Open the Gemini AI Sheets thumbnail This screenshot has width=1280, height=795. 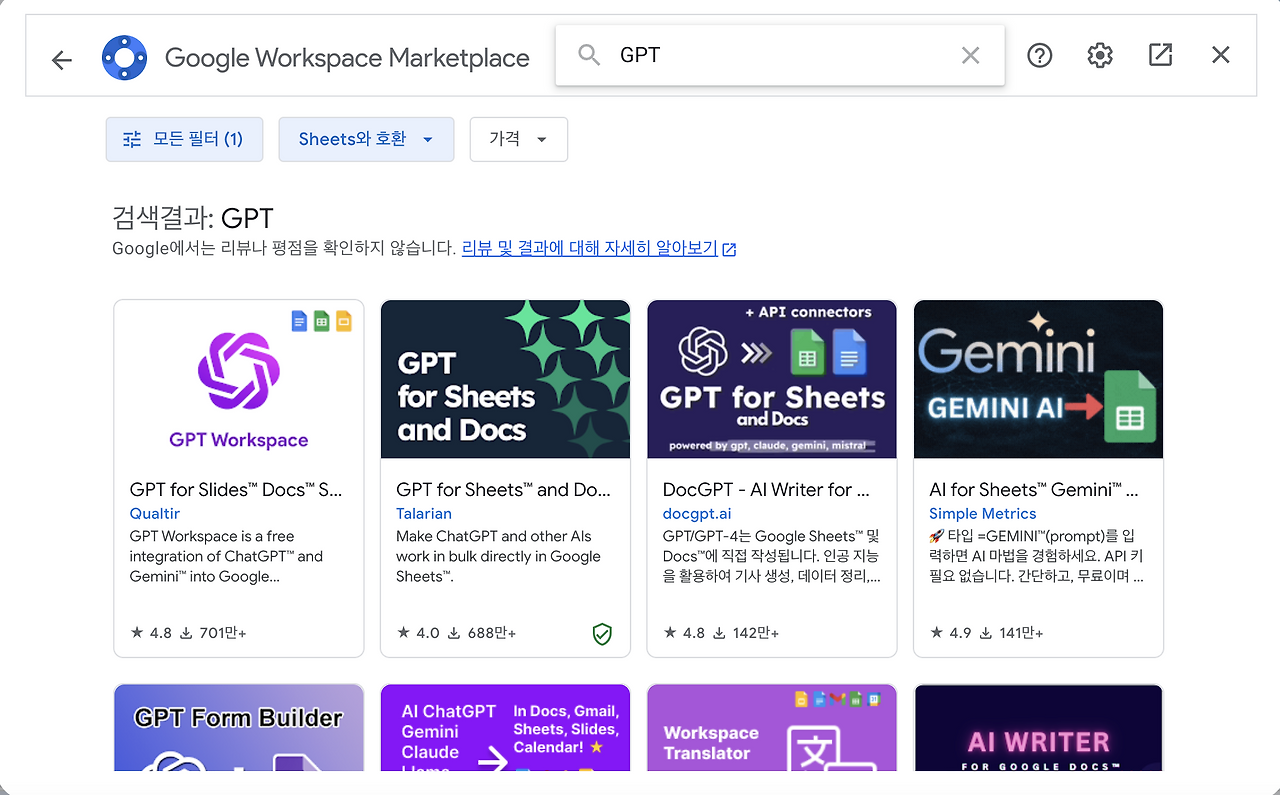click(x=1038, y=379)
